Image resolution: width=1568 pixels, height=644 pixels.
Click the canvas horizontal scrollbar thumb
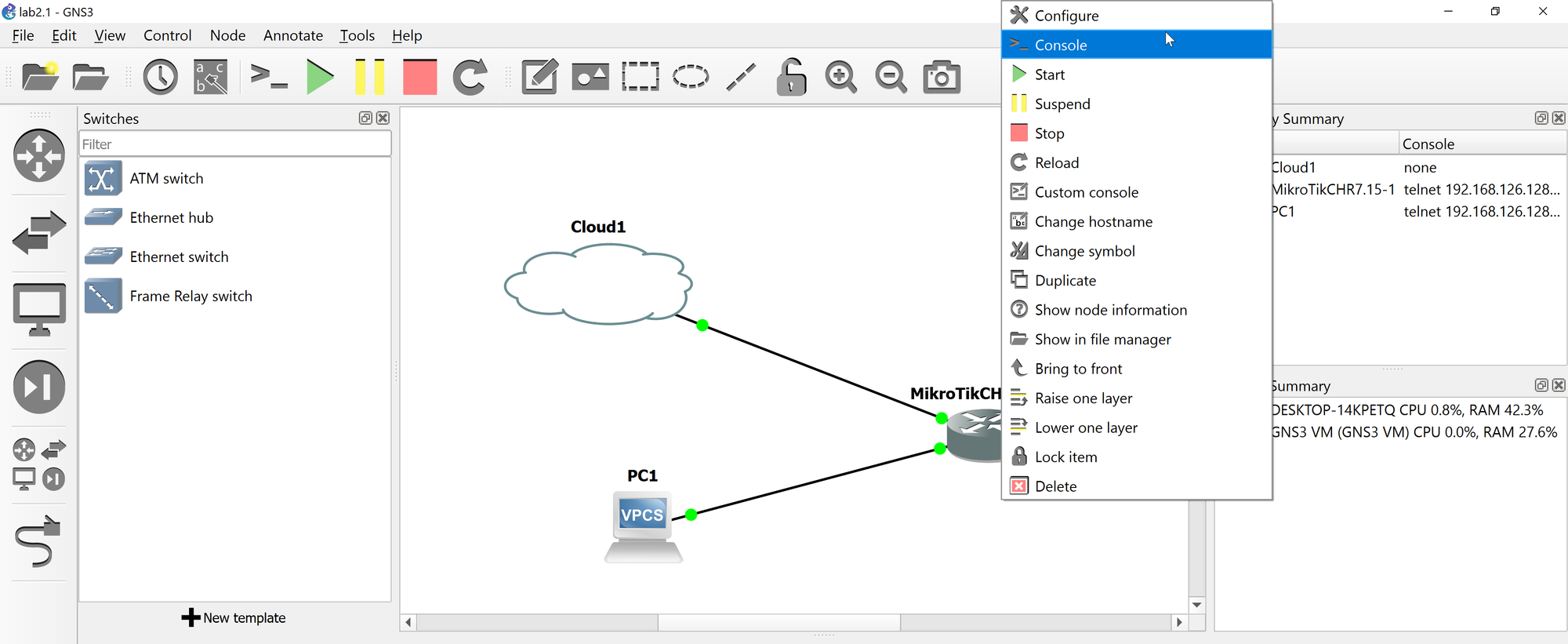click(x=779, y=622)
